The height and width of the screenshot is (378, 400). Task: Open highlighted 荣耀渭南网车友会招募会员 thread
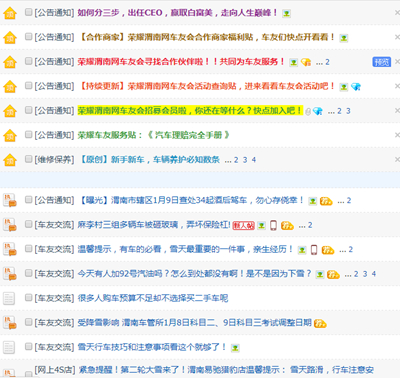(190, 111)
